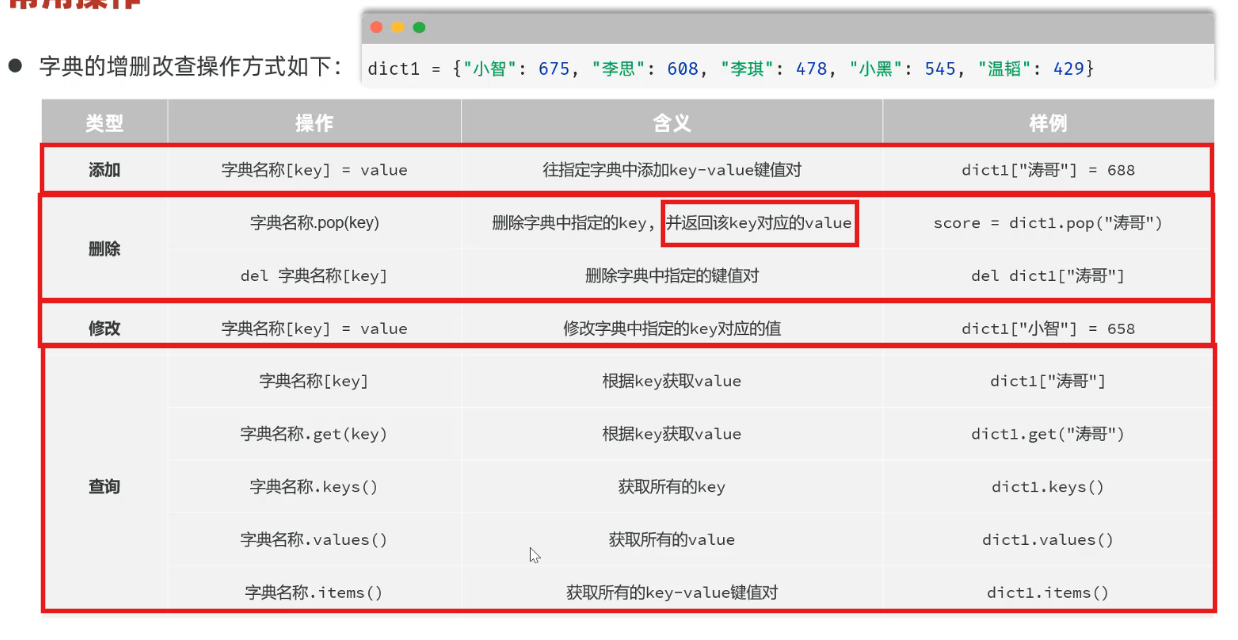Click 字典名称[key] = value in 修改 row
The image size is (1238, 640).
pos(314,328)
